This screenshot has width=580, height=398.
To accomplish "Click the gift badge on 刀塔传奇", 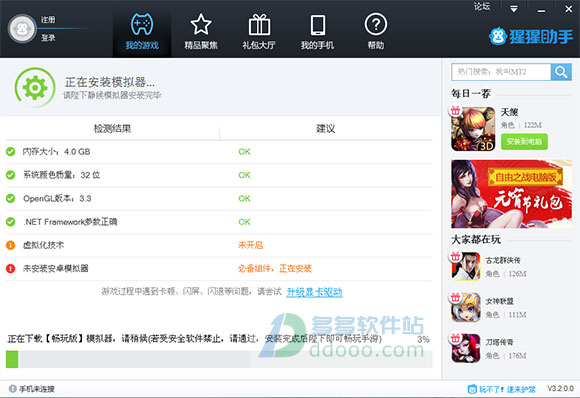I will [455, 338].
